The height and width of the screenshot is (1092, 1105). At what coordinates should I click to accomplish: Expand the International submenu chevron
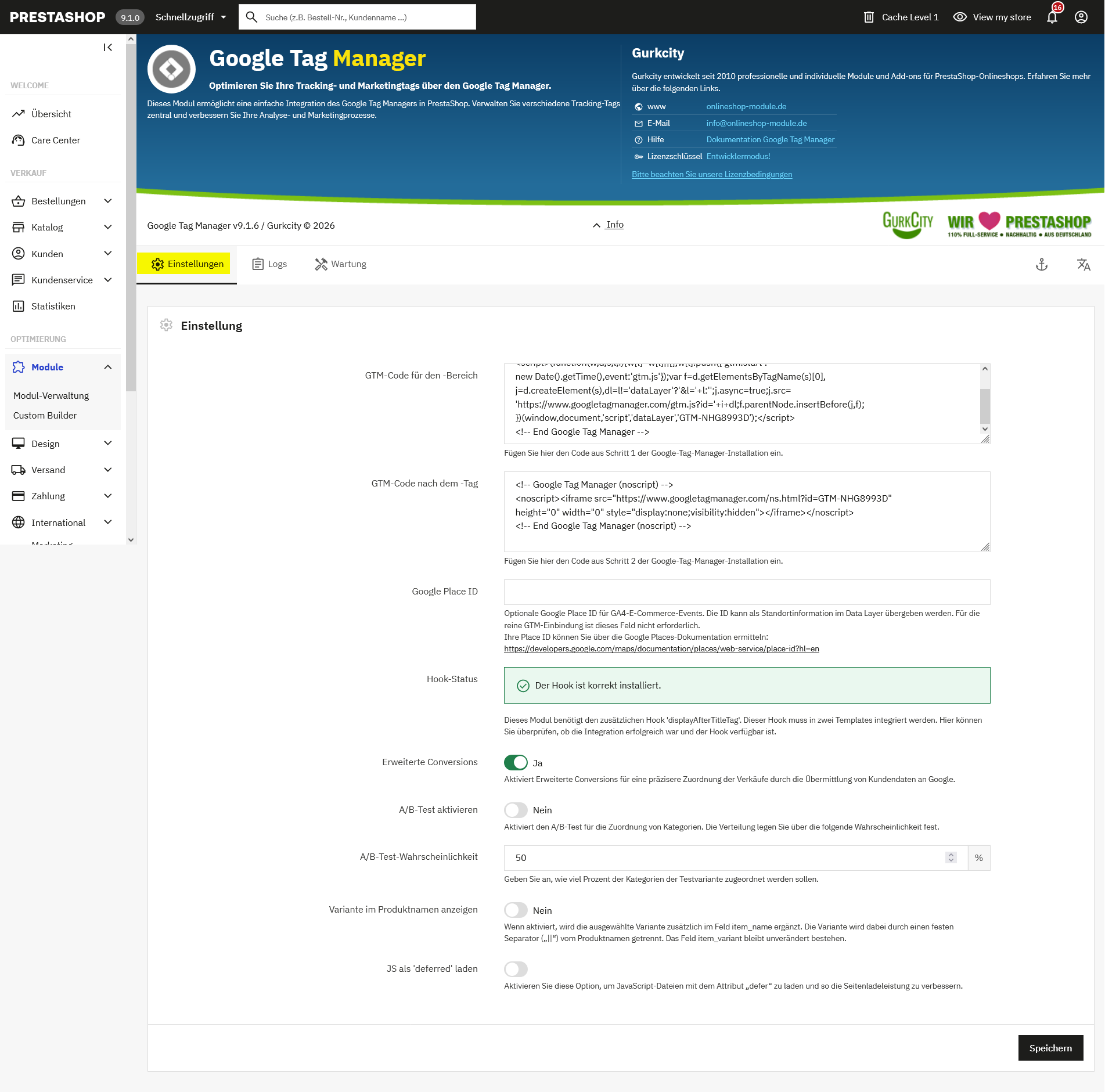coord(108,522)
